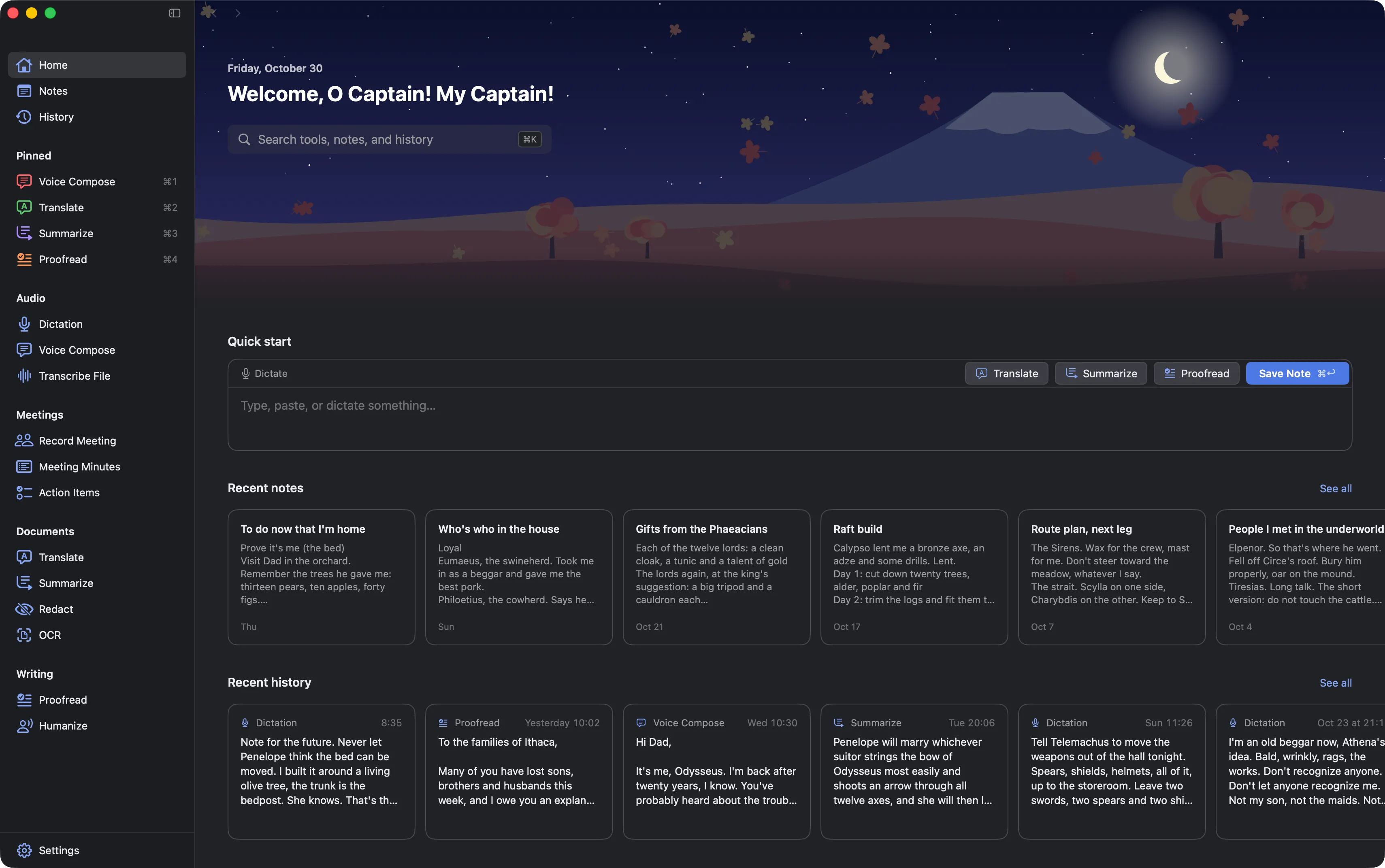Click the forward navigation chevron

click(238, 13)
